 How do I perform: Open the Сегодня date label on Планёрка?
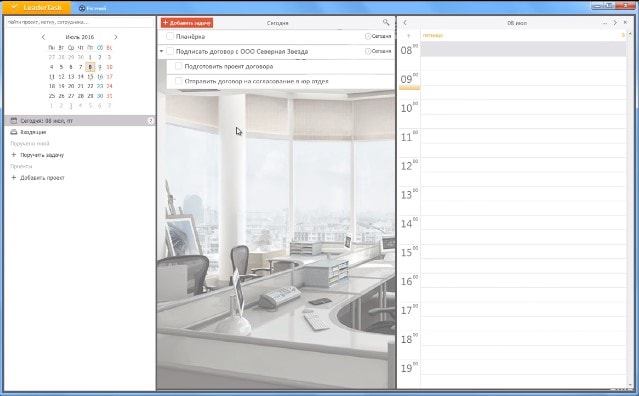click(x=378, y=36)
